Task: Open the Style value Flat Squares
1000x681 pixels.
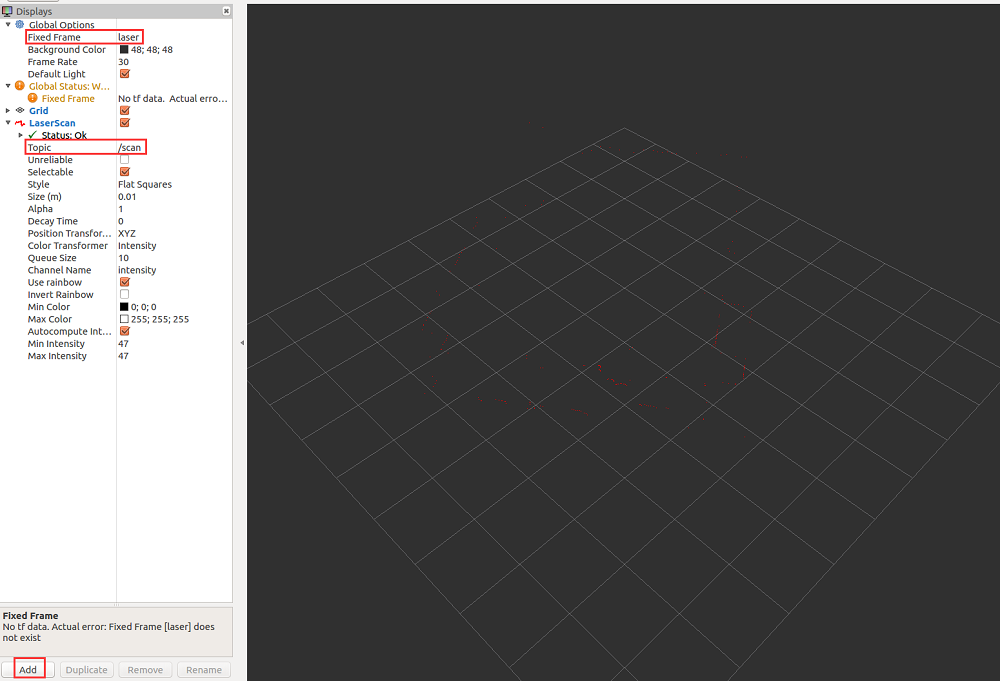Action: (145, 184)
